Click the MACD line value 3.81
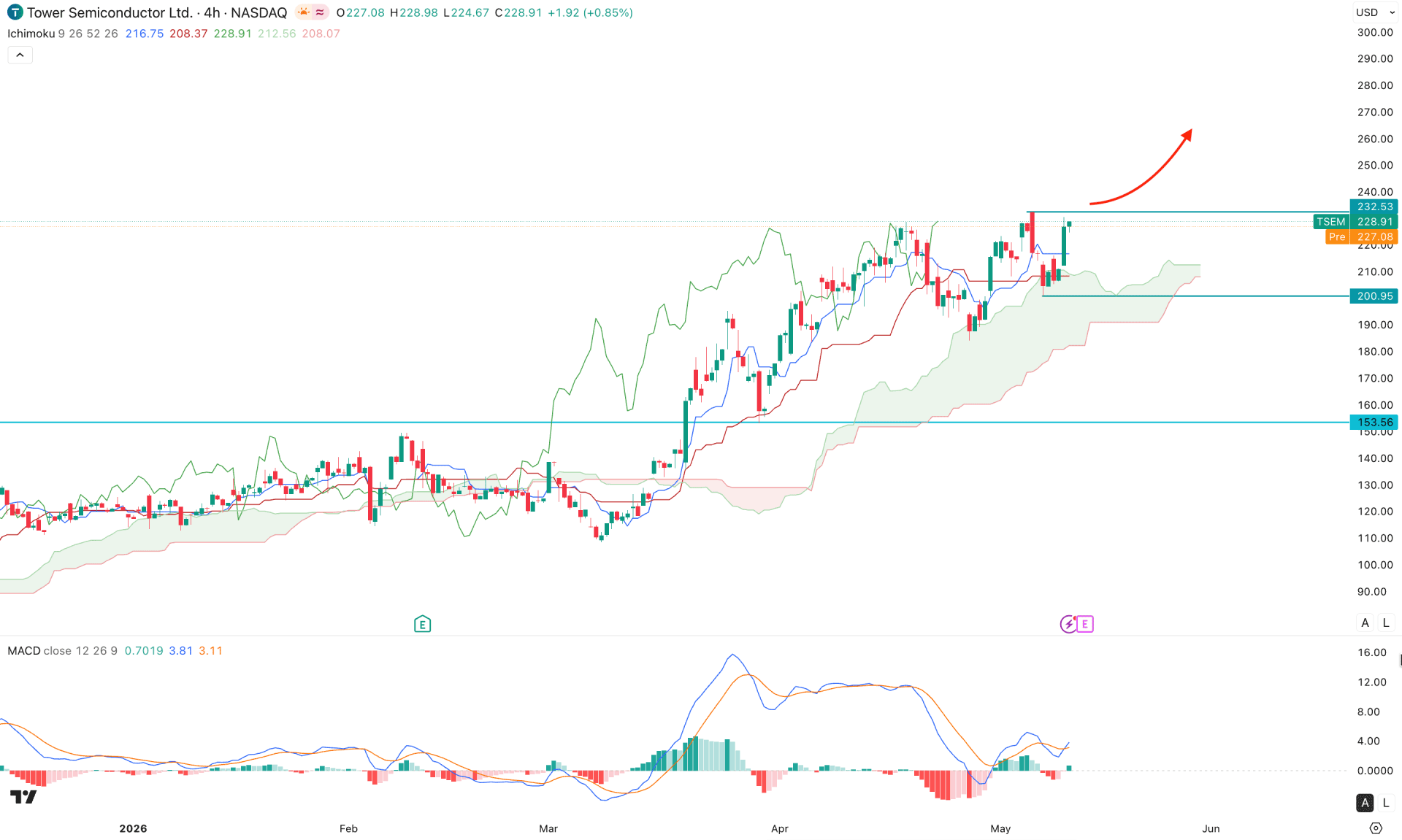Viewport: 1402px width, 840px height. pyautogui.click(x=181, y=650)
